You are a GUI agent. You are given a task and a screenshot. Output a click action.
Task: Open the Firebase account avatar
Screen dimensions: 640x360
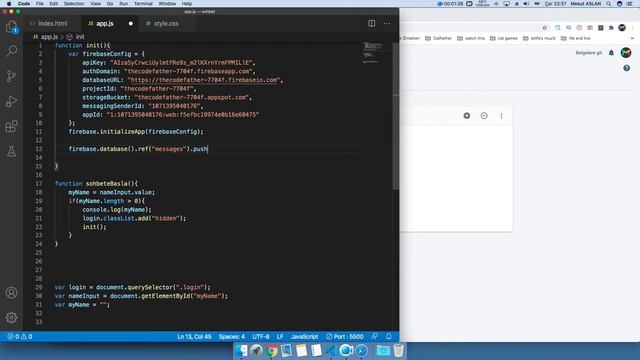pyautogui.click(x=626, y=52)
